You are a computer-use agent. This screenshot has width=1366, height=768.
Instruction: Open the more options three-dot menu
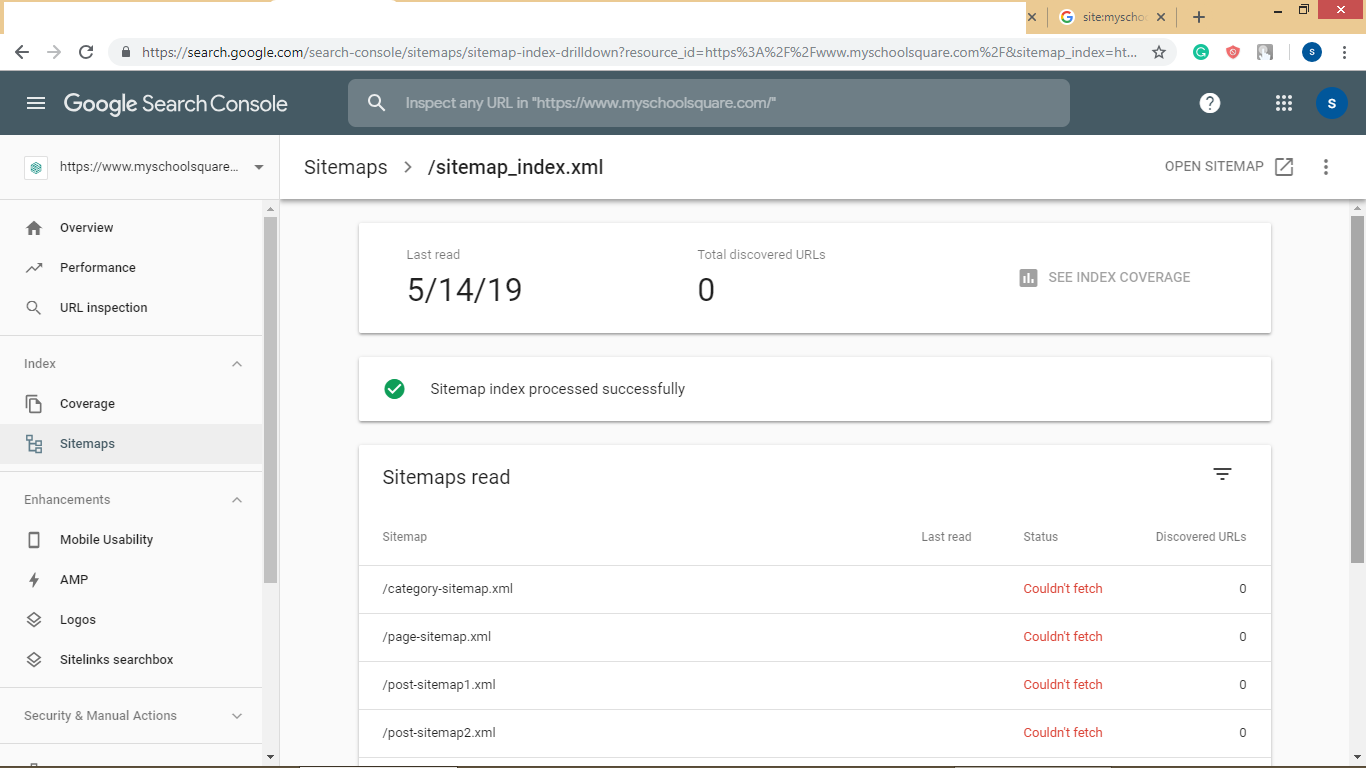point(1326,167)
